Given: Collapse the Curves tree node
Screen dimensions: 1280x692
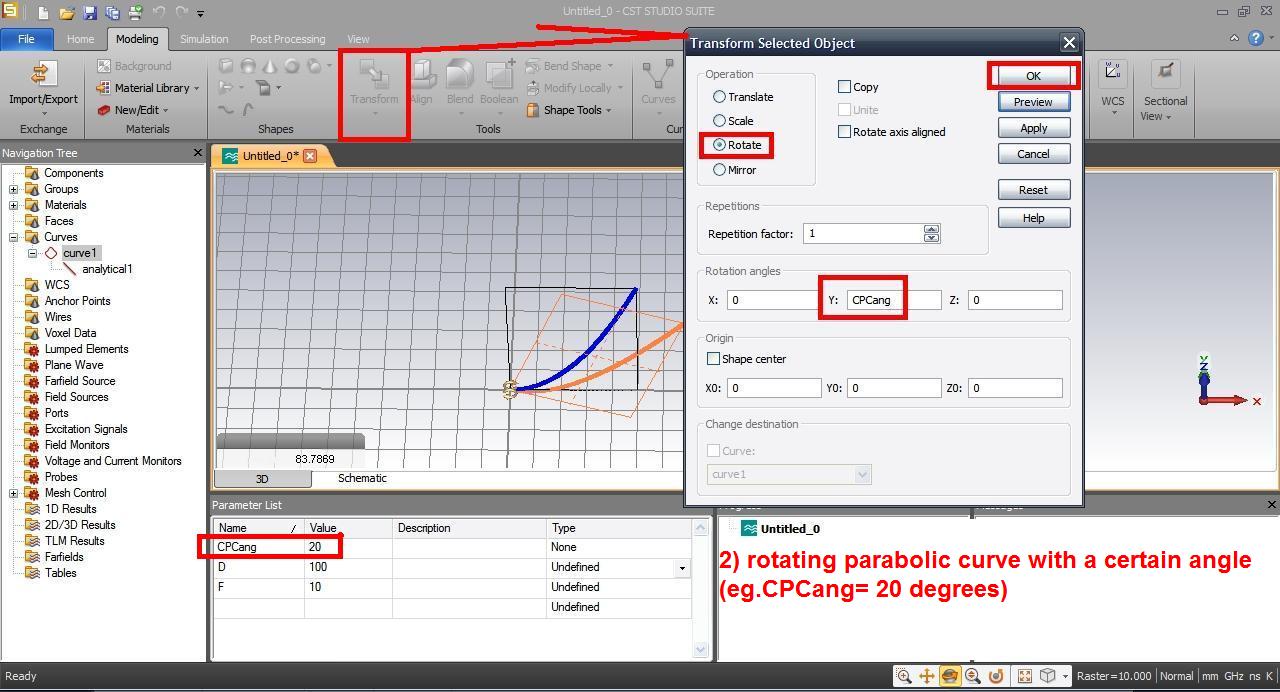Looking at the screenshot, I should pos(14,237).
